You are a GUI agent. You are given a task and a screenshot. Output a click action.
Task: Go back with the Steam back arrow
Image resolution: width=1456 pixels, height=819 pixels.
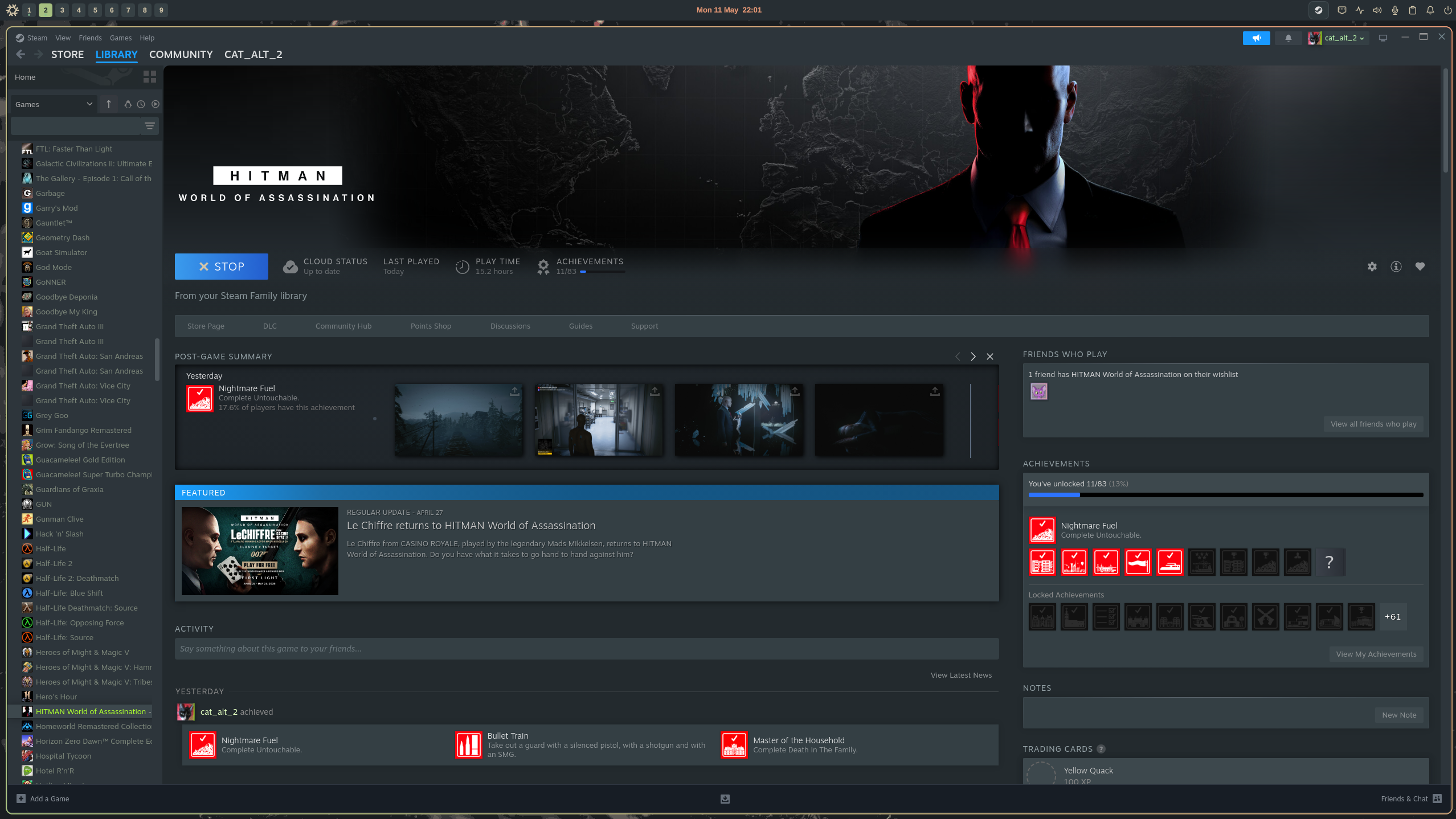[x=21, y=54]
